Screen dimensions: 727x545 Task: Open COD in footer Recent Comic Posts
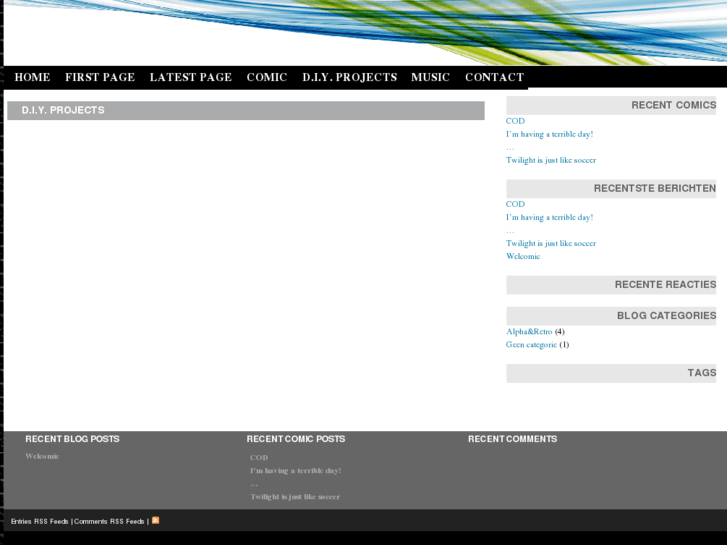(x=259, y=457)
